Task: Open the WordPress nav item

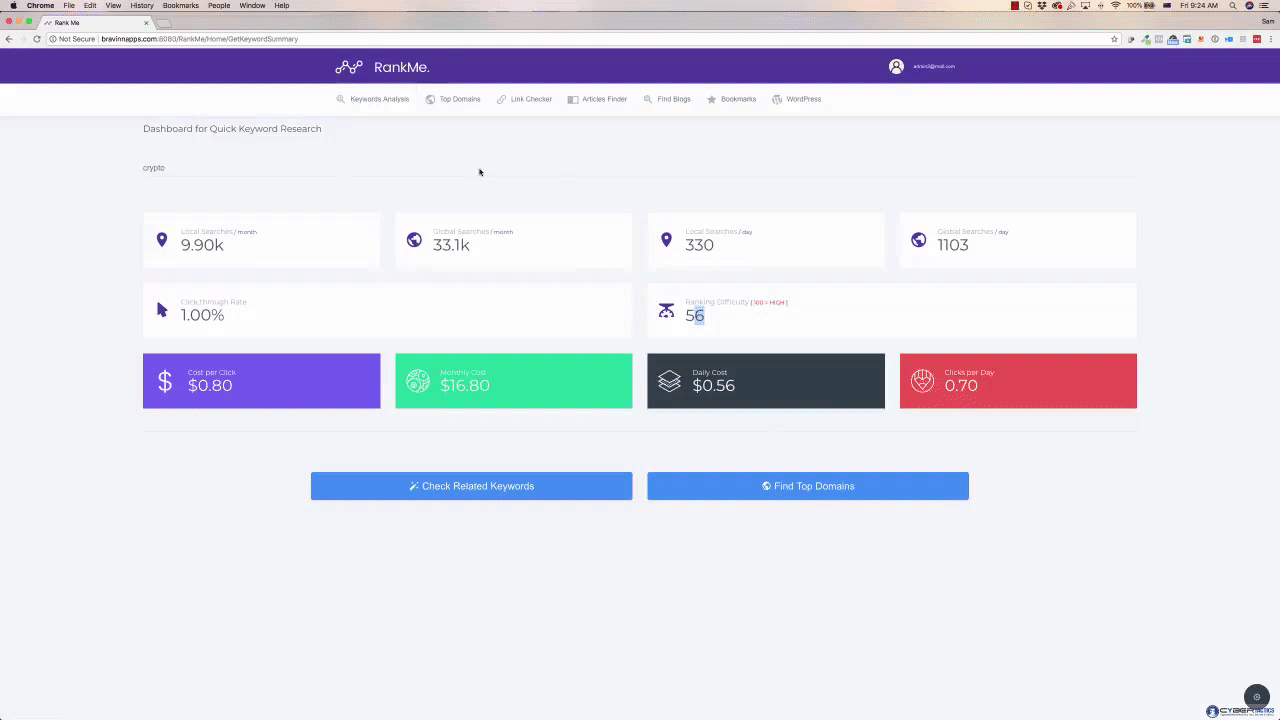Action: [797, 99]
